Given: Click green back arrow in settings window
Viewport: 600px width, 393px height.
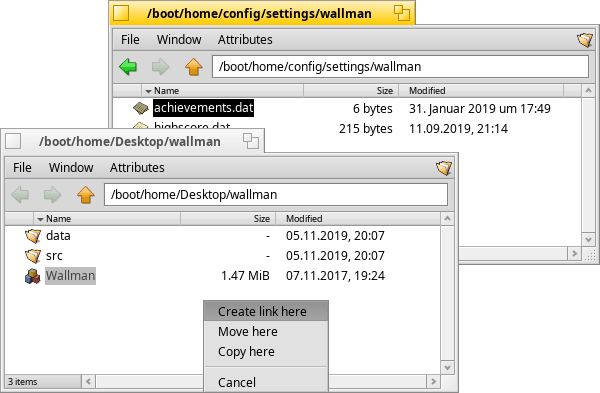Looking at the screenshot, I should pyautogui.click(x=128, y=67).
